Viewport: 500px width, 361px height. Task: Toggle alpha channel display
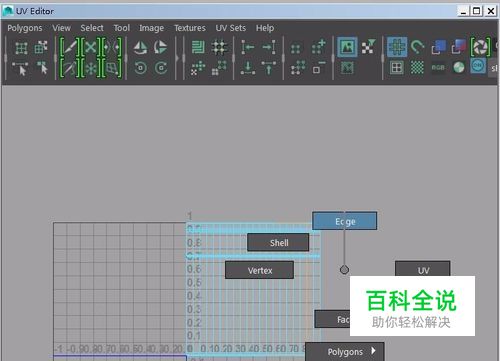coord(459,68)
